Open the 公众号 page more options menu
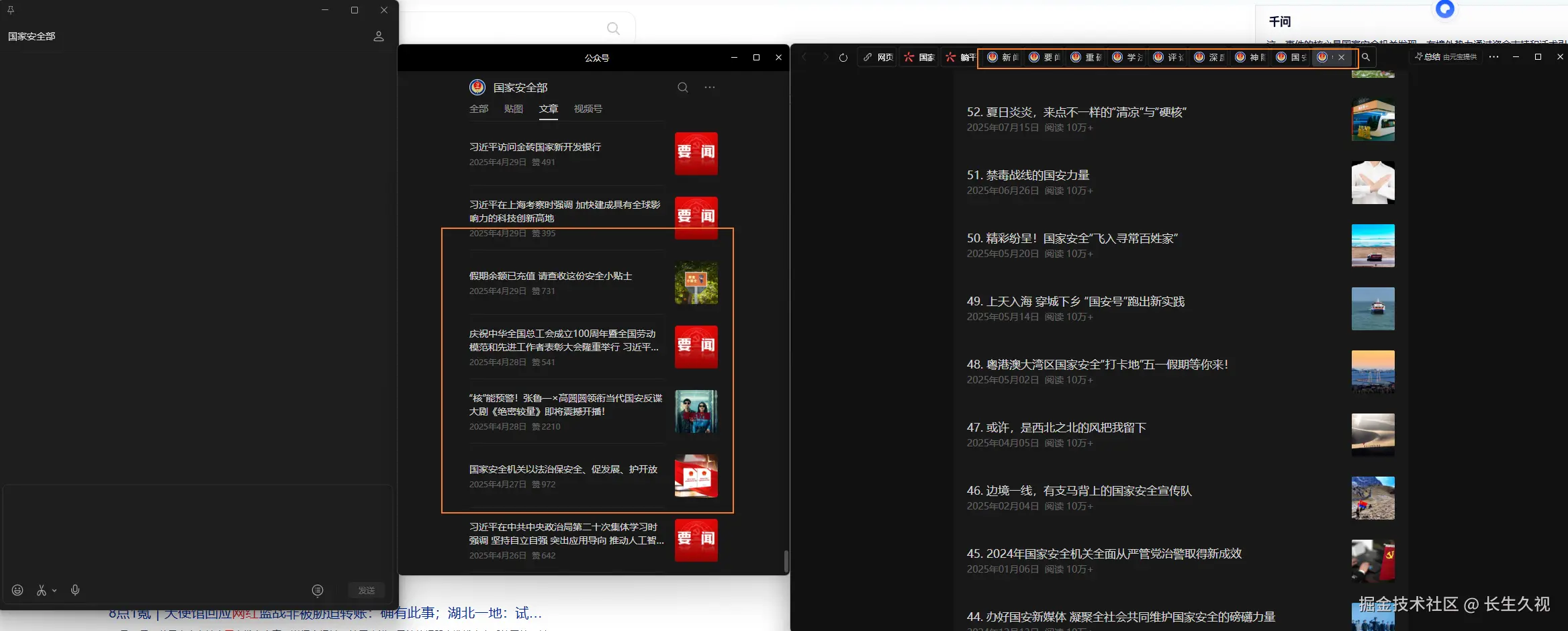Viewport: 1568px width, 631px height. [710, 87]
